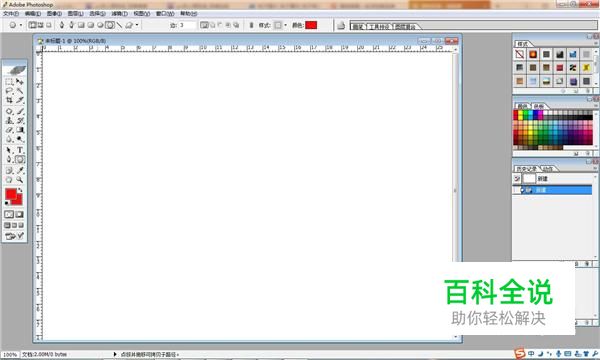
Task: Switch to Standard editing mode
Action: tap(9, 214)
